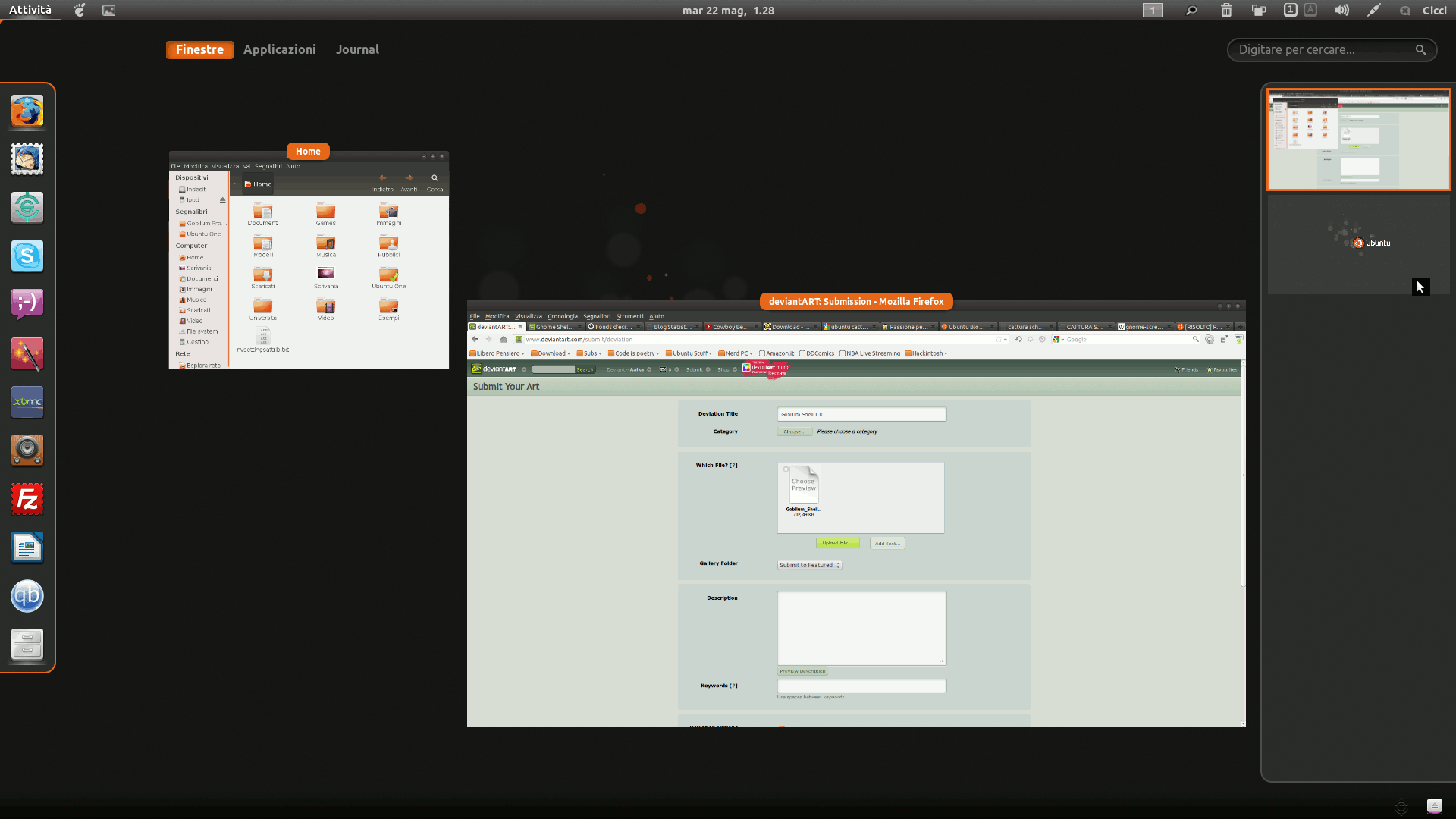Image resolution: width=1456 pixels, height=819 pixels.
Task: Open the file cabinet file manager icon
Action: [27, 645]
